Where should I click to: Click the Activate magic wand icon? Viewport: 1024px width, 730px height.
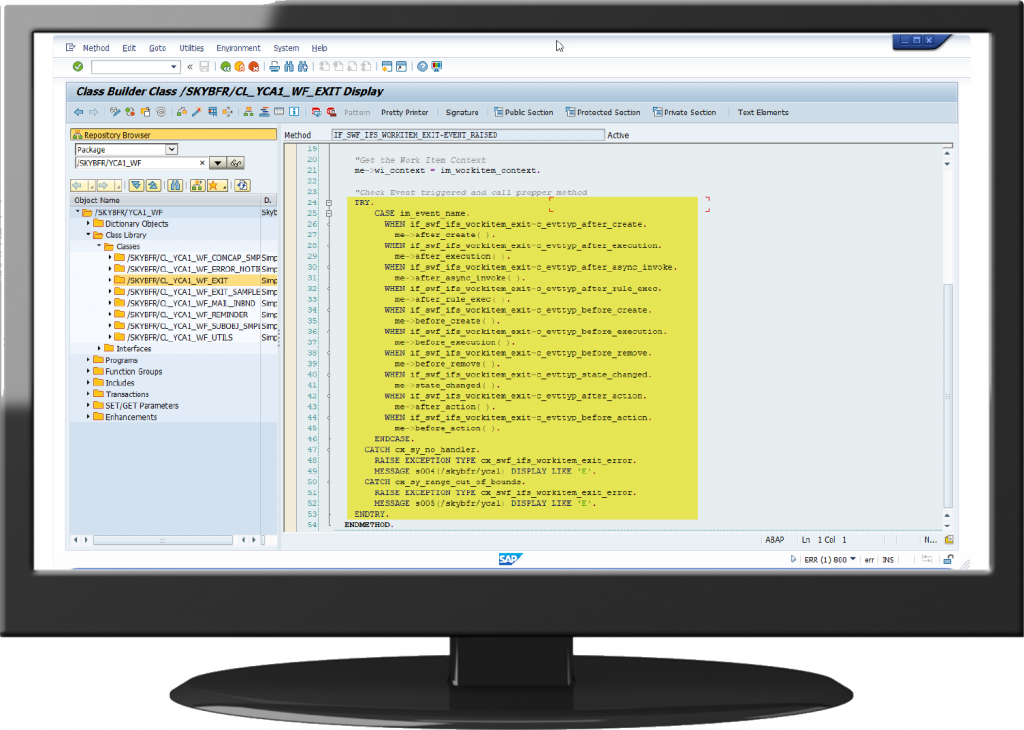click(x=197, y=112)
